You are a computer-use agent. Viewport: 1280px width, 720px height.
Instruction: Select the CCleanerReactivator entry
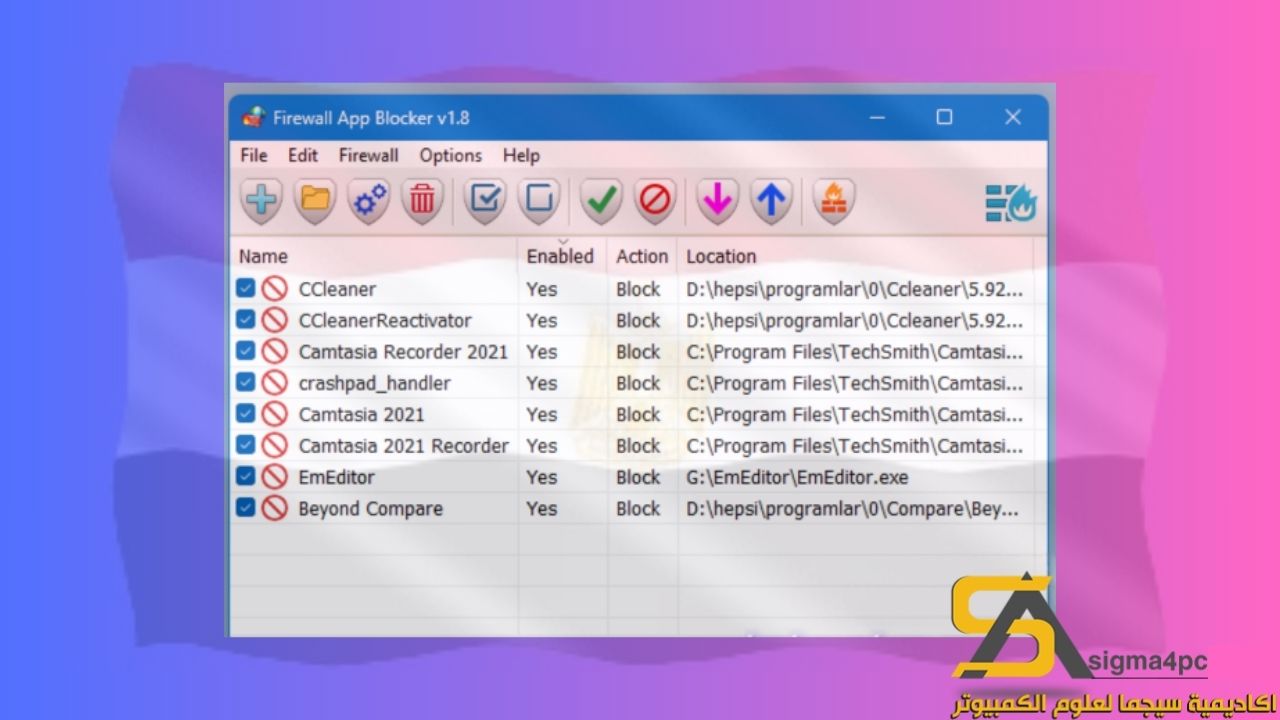point(385,320)
